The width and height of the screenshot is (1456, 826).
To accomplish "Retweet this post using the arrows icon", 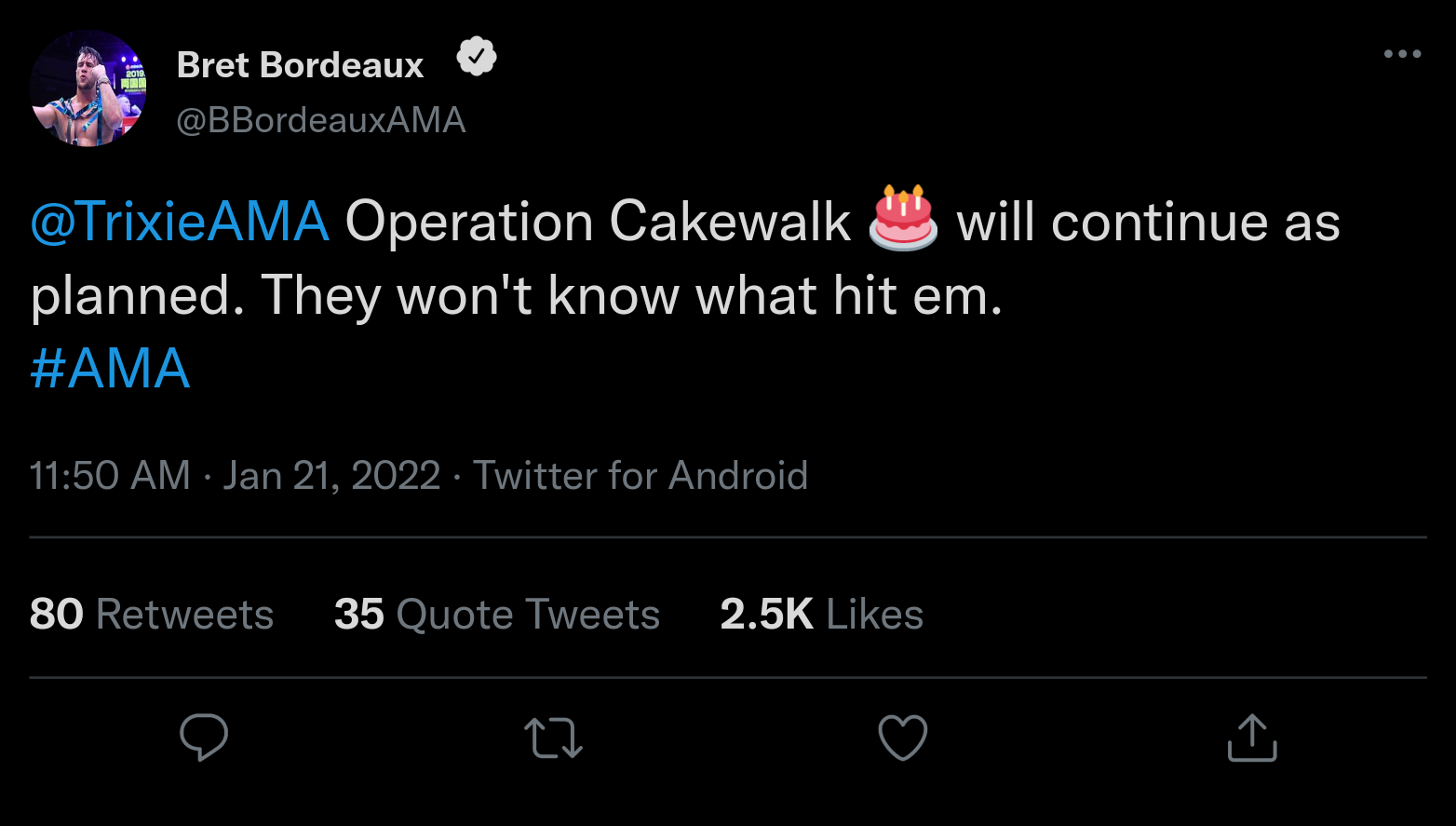I will click(554, 738).
